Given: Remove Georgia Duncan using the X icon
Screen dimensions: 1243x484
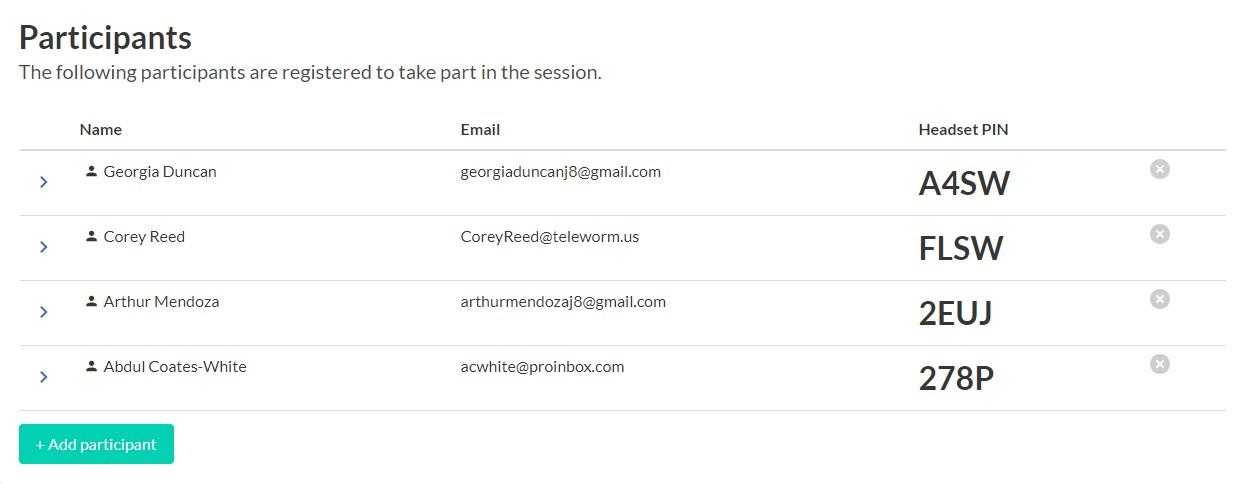Looking at the screenshot, I should coord(1159,169).
